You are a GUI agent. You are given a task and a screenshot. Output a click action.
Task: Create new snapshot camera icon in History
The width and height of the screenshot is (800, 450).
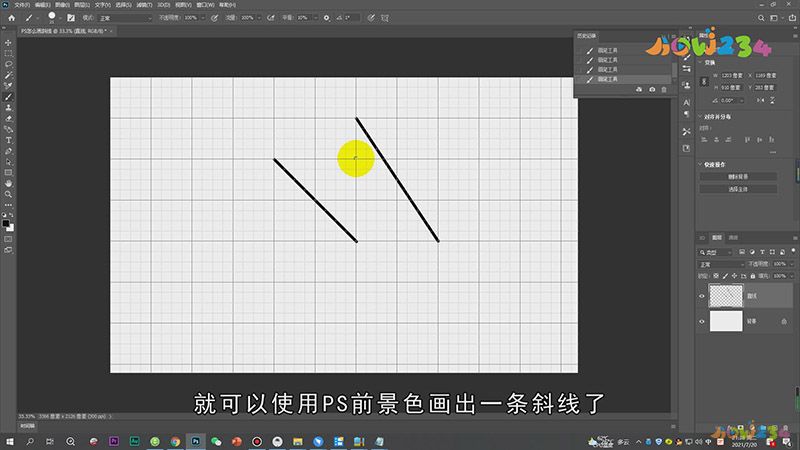point(652,89)
